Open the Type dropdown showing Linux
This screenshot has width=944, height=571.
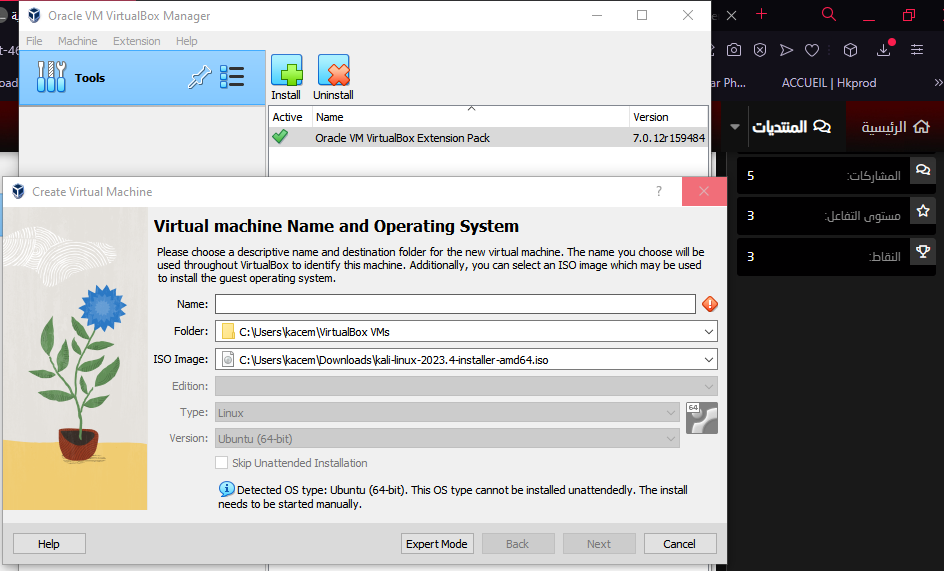[x=447, y=413]
